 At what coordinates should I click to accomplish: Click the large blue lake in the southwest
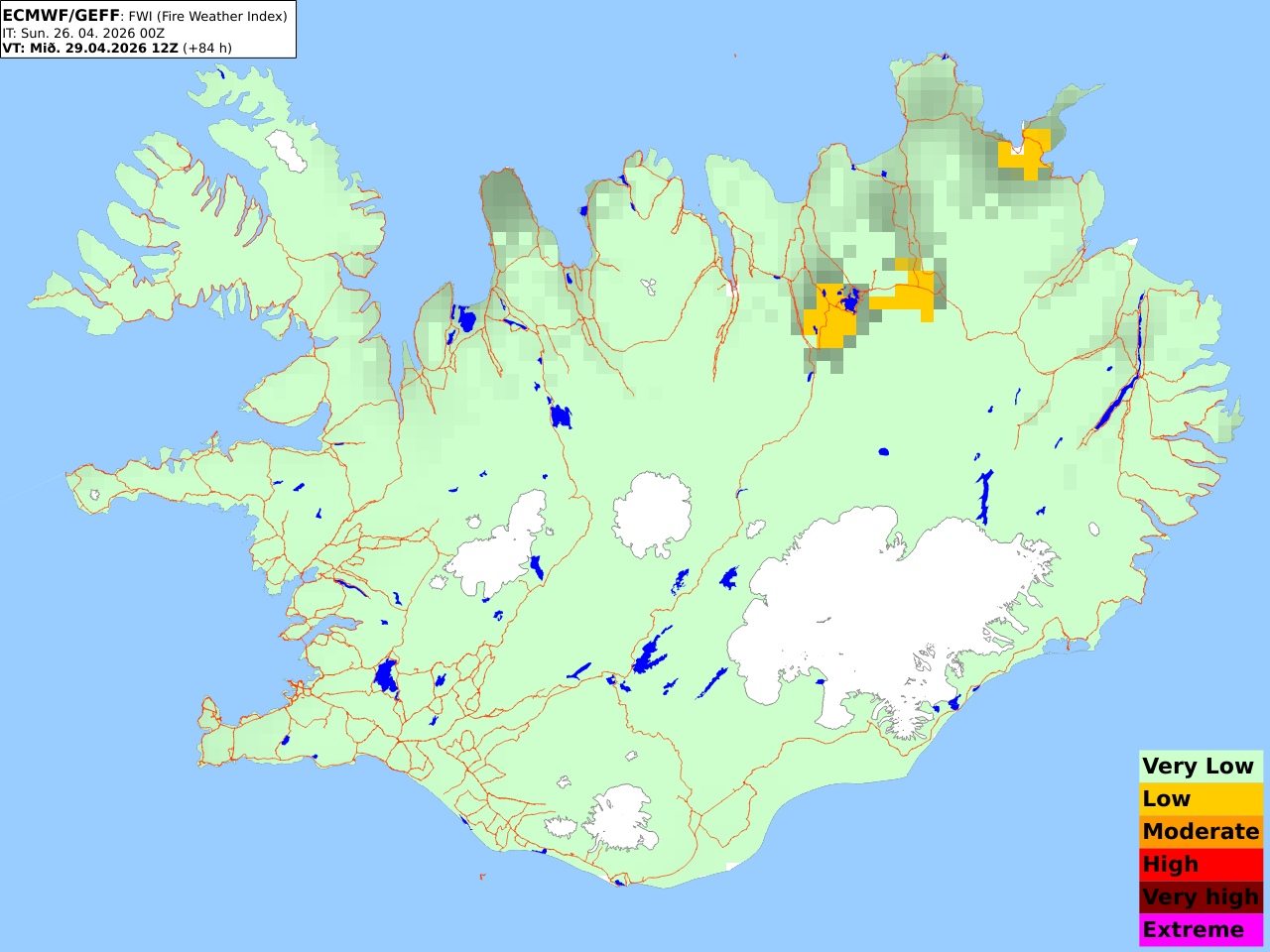click(386, 677)
